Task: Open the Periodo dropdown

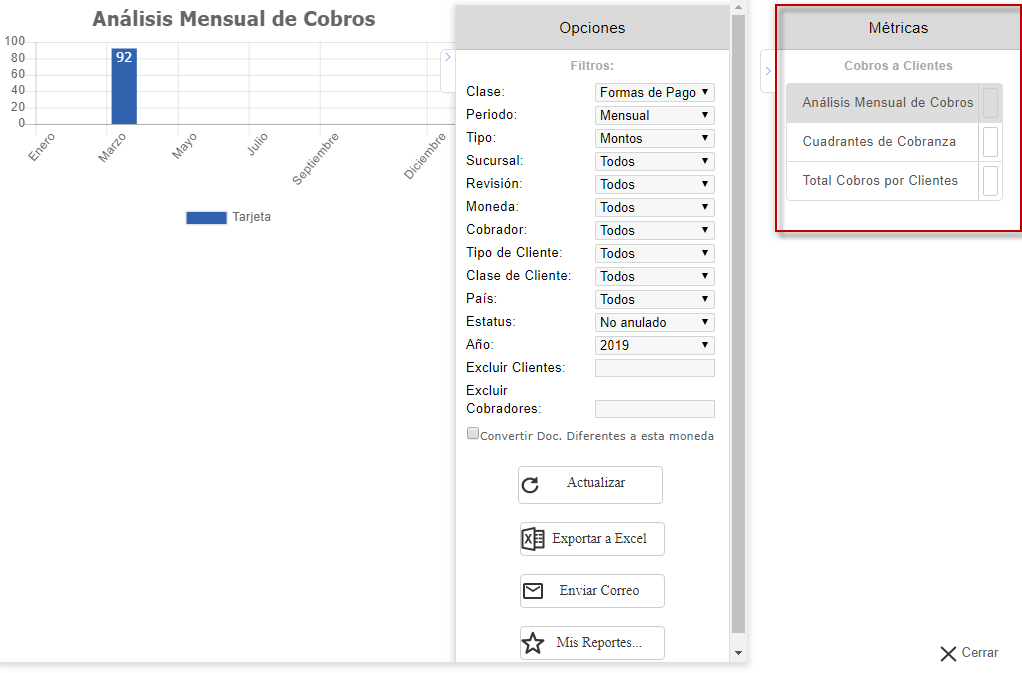Action: coord(654,115)
